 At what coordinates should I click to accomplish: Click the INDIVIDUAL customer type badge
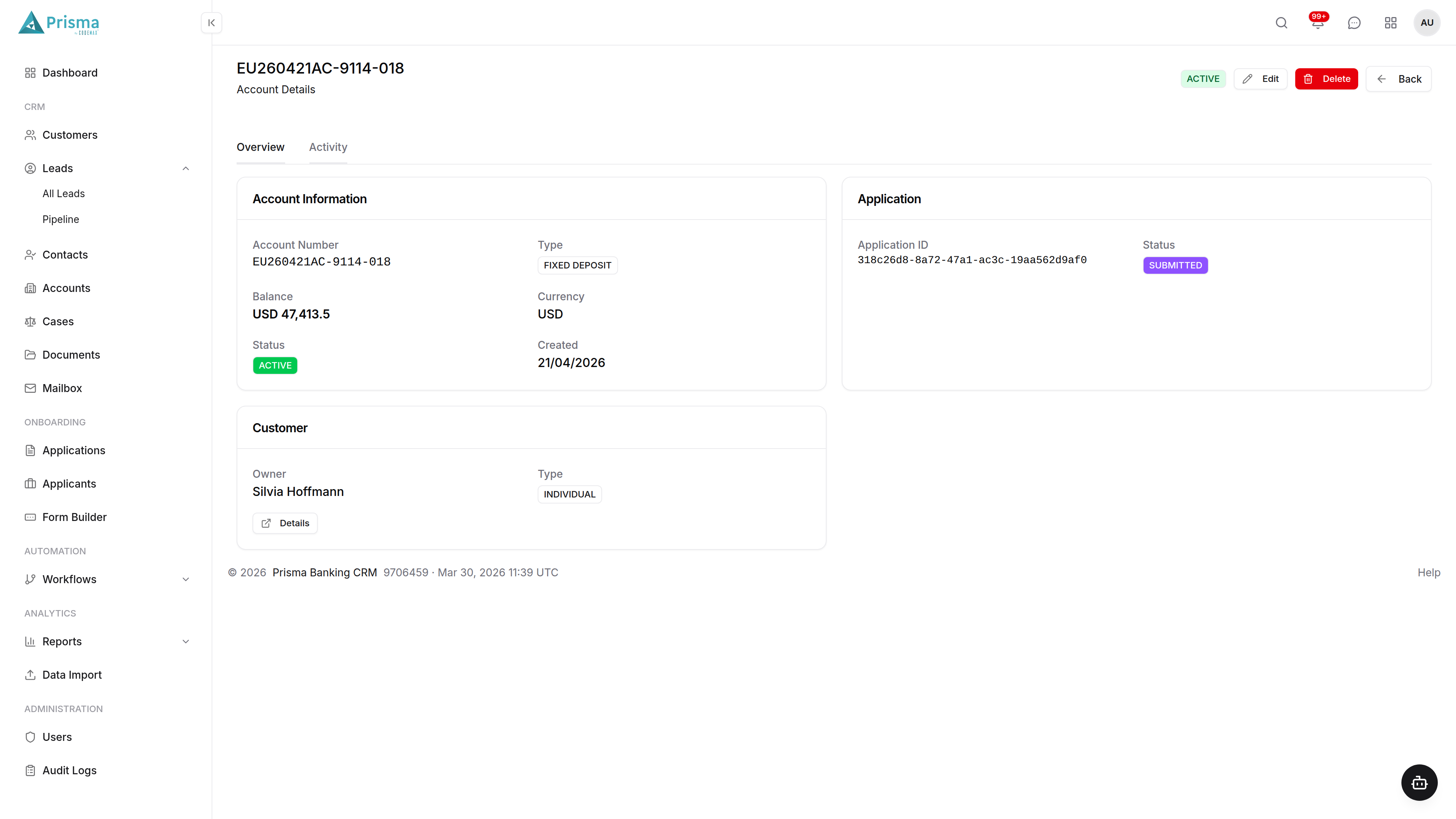point(570,494)
